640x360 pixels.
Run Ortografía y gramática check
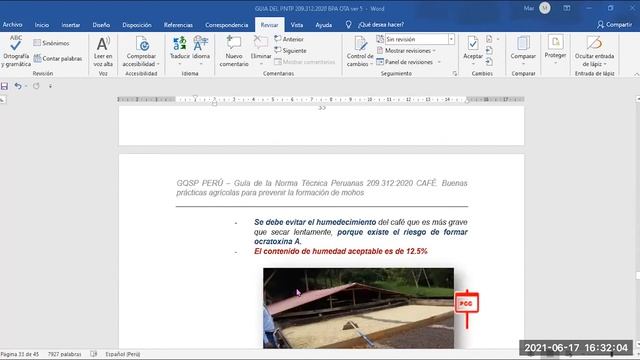[16, 51]
